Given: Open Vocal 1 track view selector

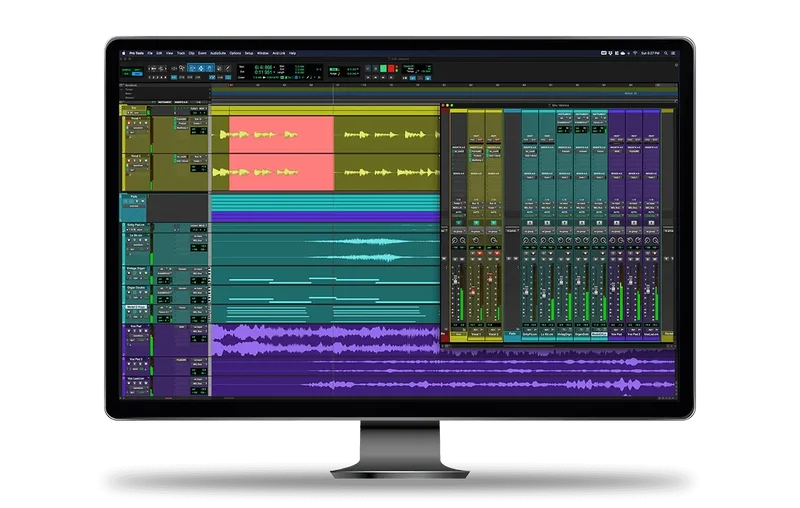Looking at the screenshot, I should (138, 128).
